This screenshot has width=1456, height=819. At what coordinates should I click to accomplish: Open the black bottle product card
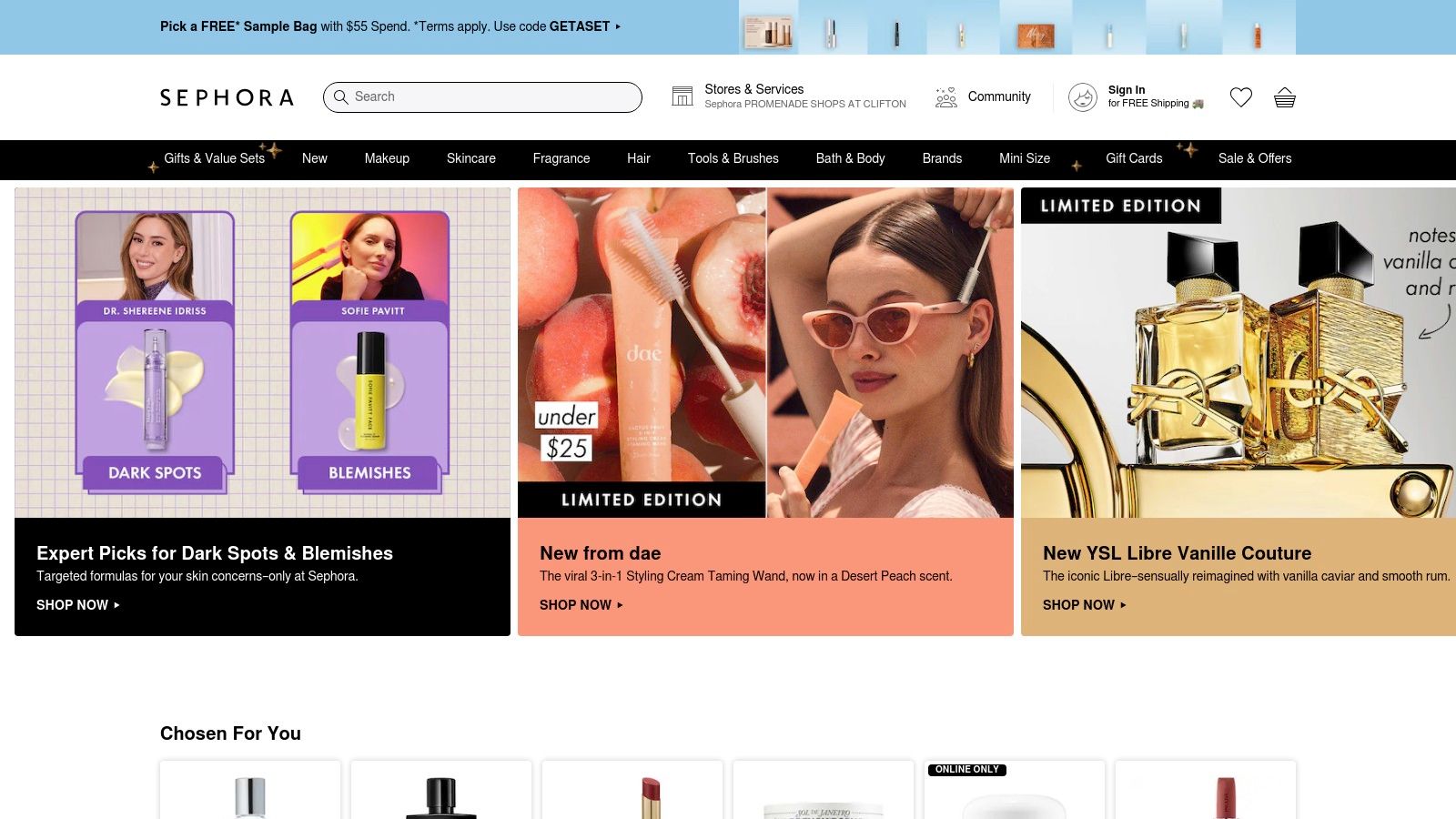pos(441,790)
